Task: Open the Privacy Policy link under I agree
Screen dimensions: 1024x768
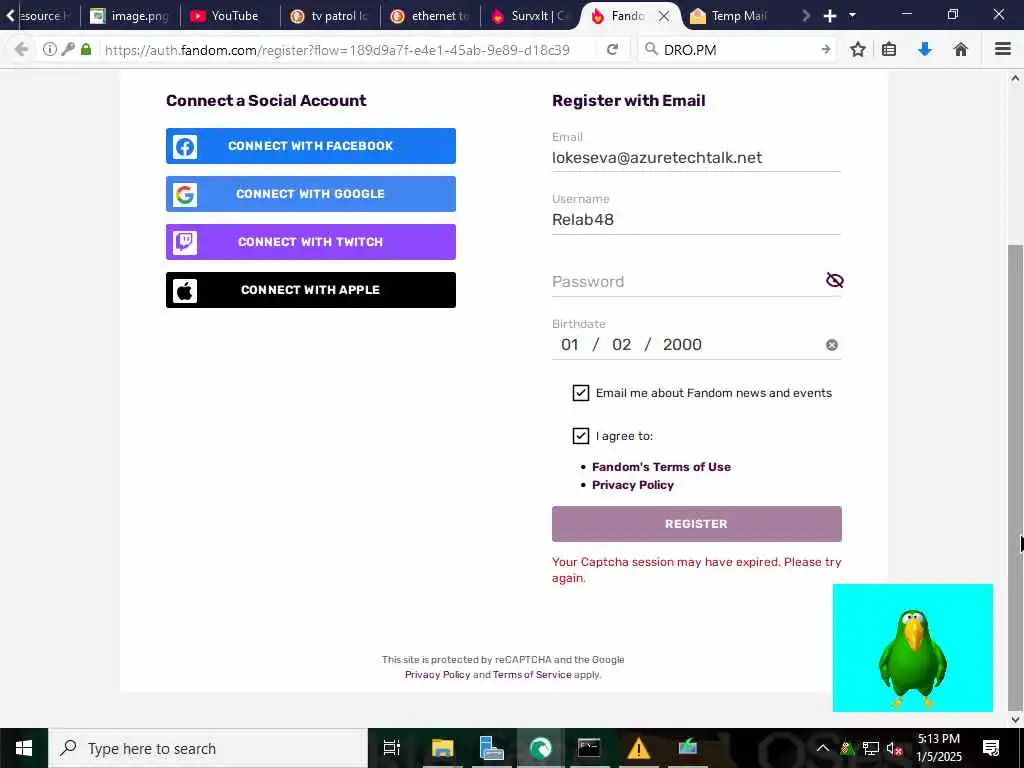Action: point(632,485)
